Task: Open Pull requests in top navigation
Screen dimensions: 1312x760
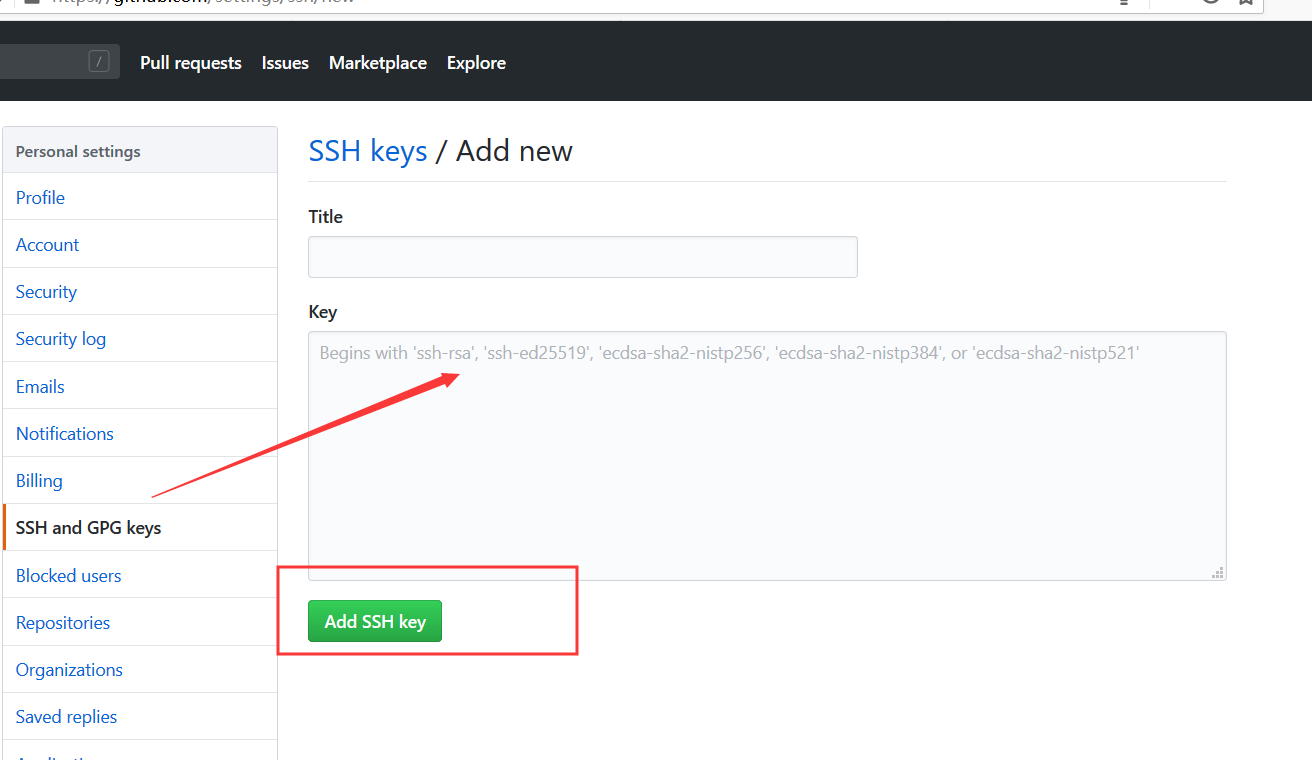Action: [x=190, y=63]
